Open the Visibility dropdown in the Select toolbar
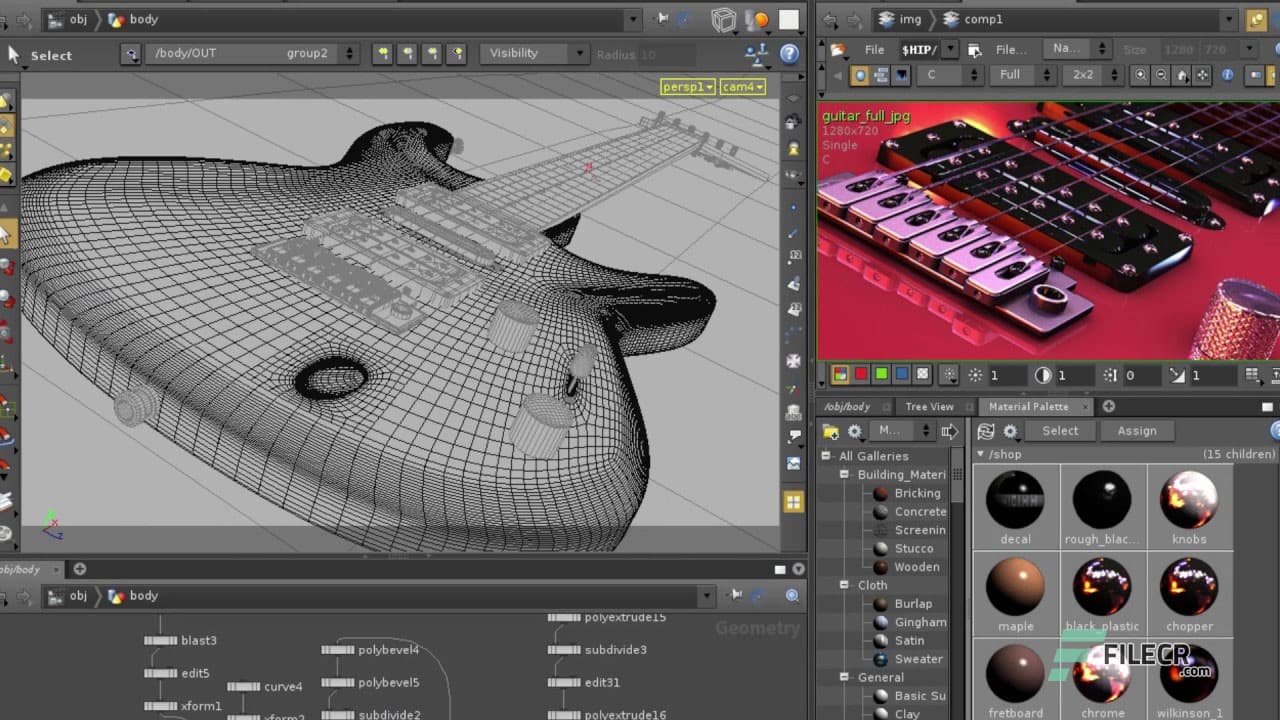The height and width of the screenshot is (720, 1280). pyautogui.click(x=533, y=53)
